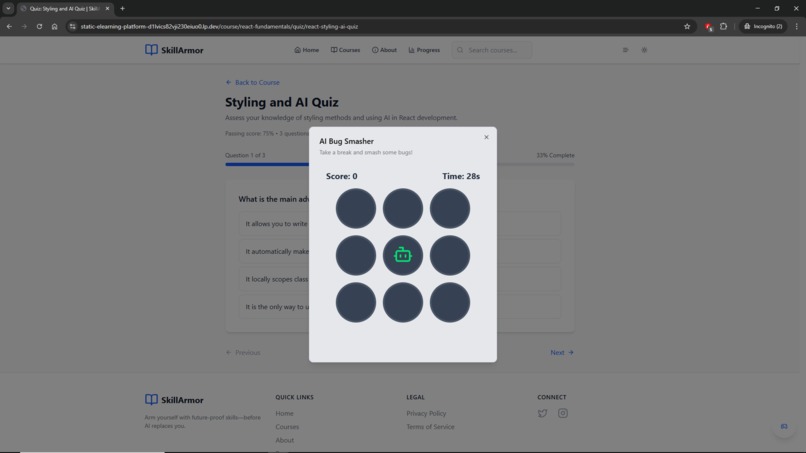Viewport: 806px width, 453px height.
Task: Open the Home nav item
Action: point(306,50)
